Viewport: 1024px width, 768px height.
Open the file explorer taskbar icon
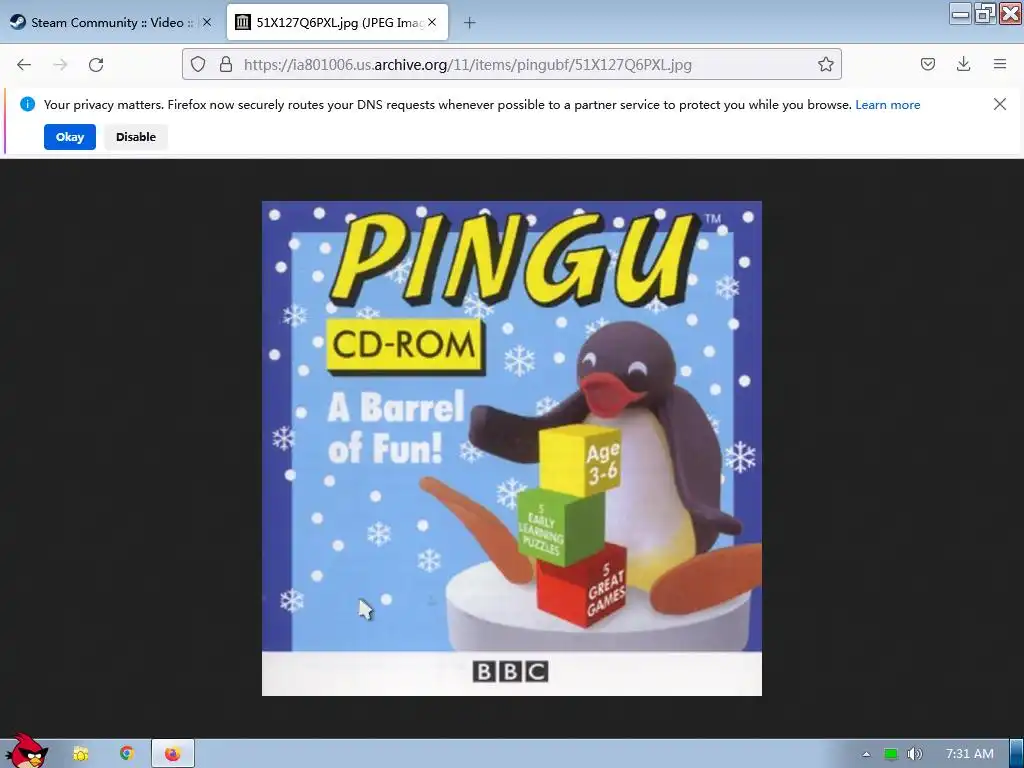click(x=81, y=754)
